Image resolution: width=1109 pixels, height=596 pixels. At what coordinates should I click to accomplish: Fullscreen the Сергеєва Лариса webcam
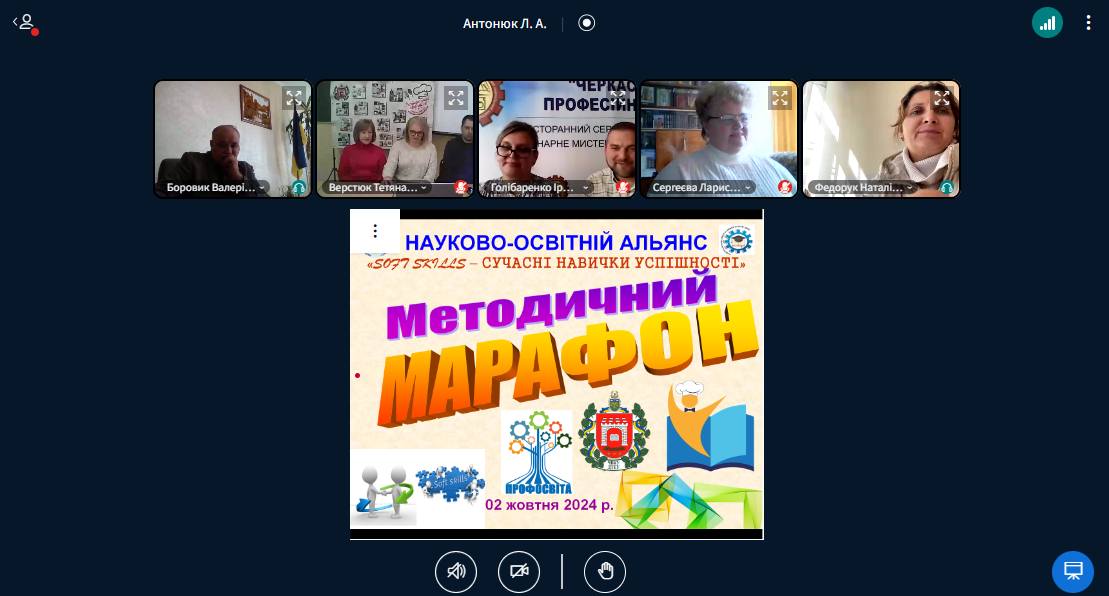(x=780, y=98)
